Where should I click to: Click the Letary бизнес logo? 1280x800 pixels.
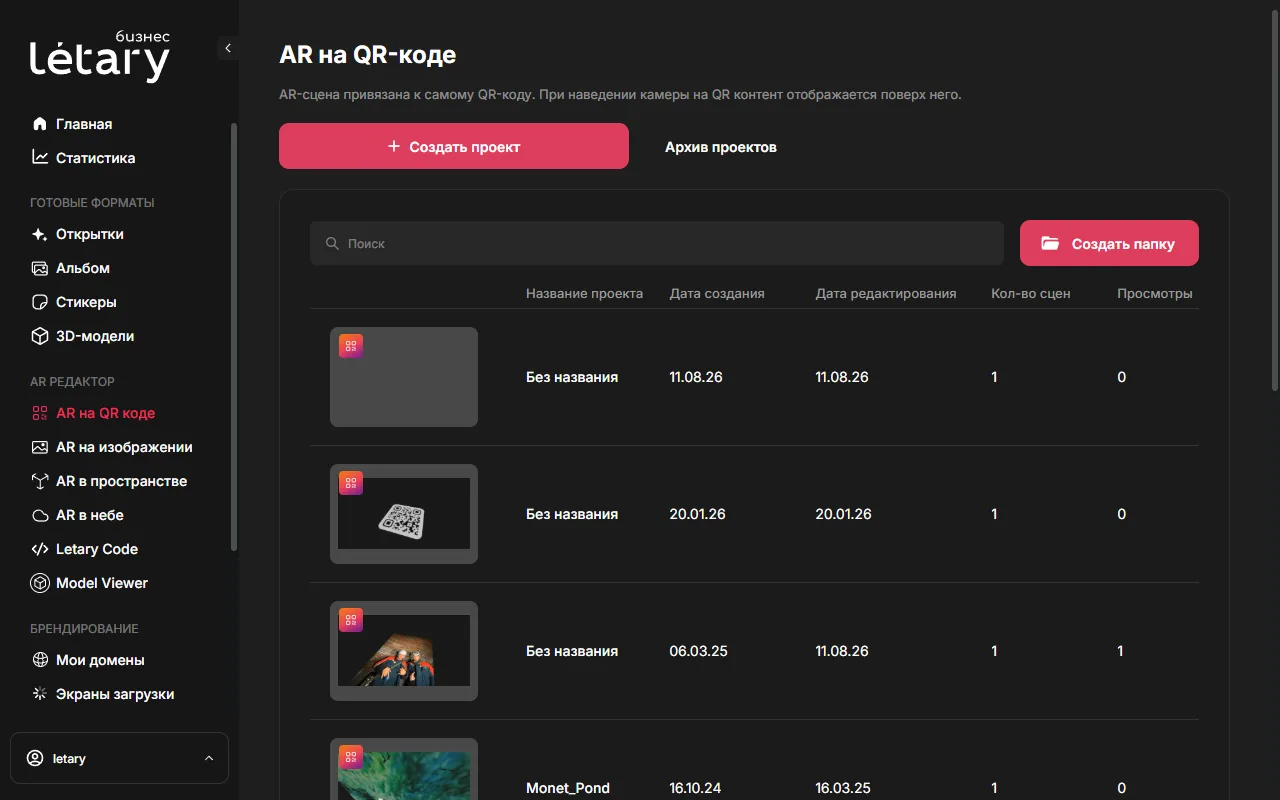point(100,57)
